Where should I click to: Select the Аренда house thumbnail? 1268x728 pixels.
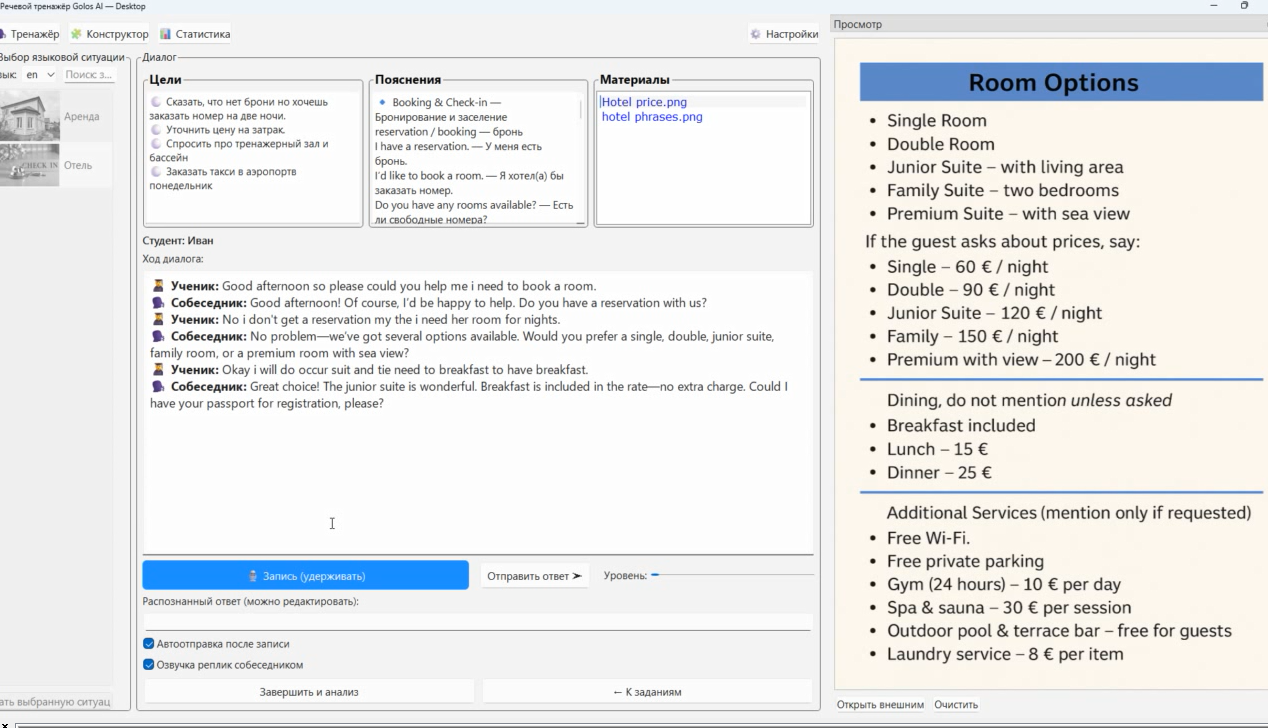(30, 116)
